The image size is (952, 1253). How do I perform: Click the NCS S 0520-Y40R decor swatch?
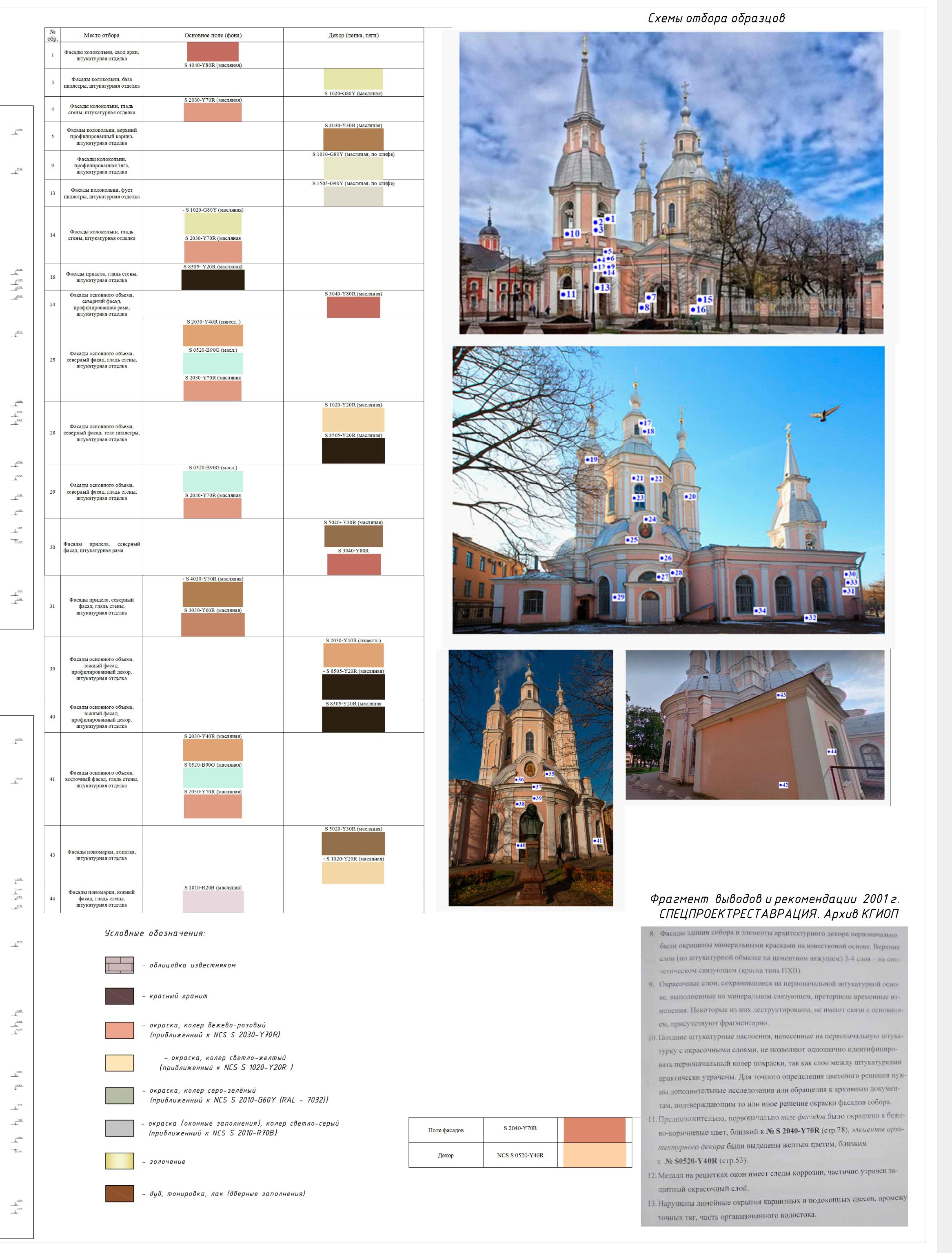(x=595, y=1155)
